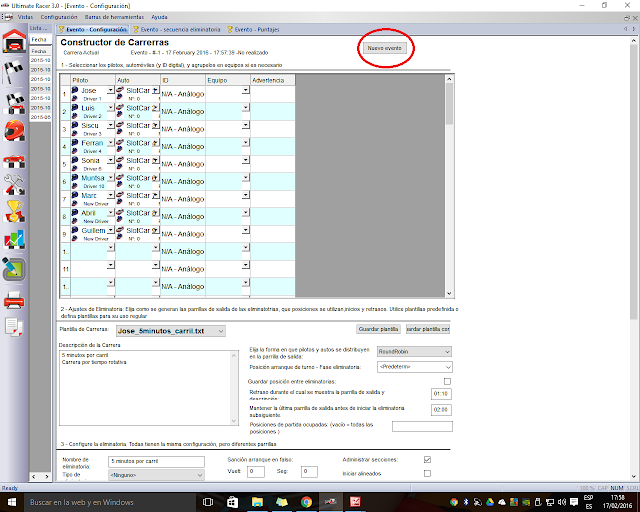
Task: Open the garage home icon in sidebar
Action: [x=14, y=41]
